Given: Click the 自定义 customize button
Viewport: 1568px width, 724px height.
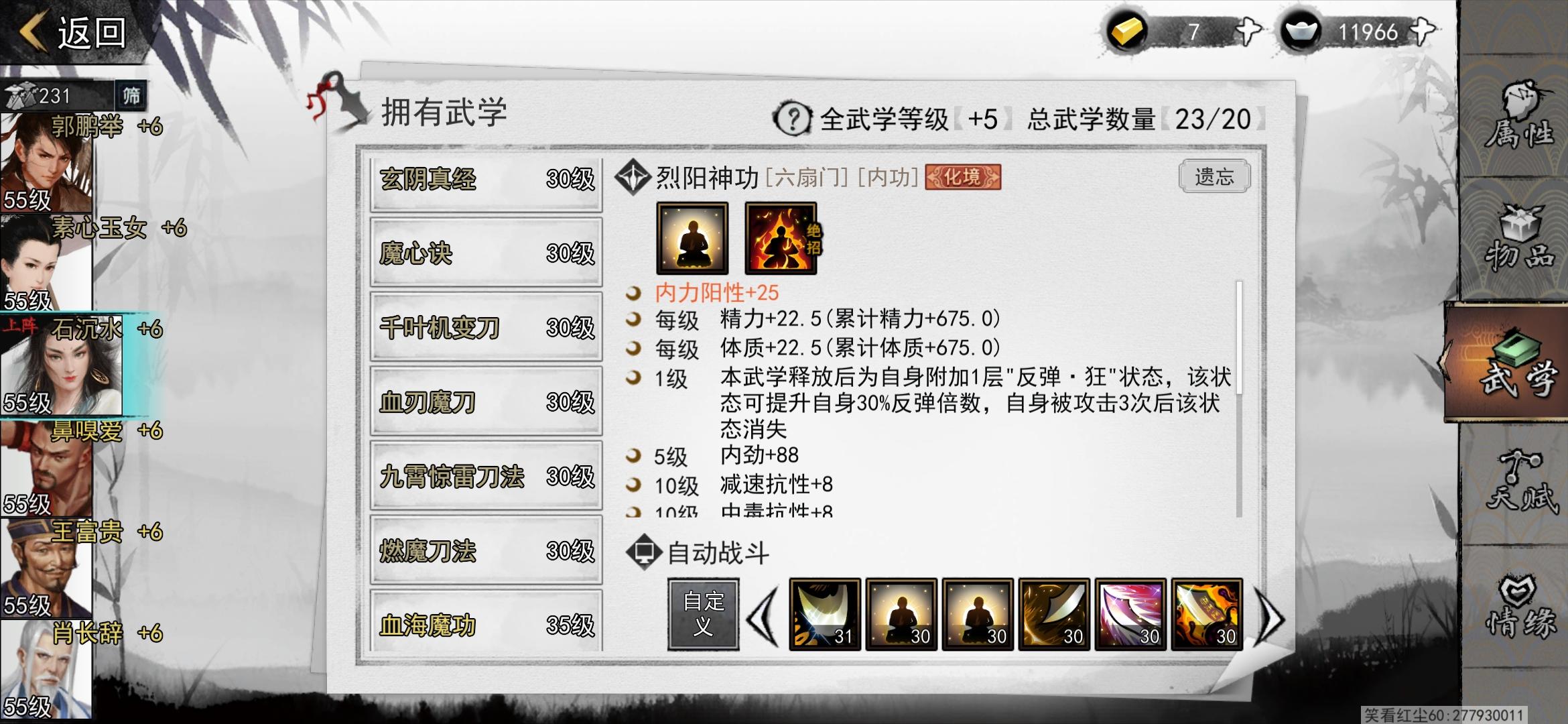Looking at the screenshot, I should (x=704, y=614).
